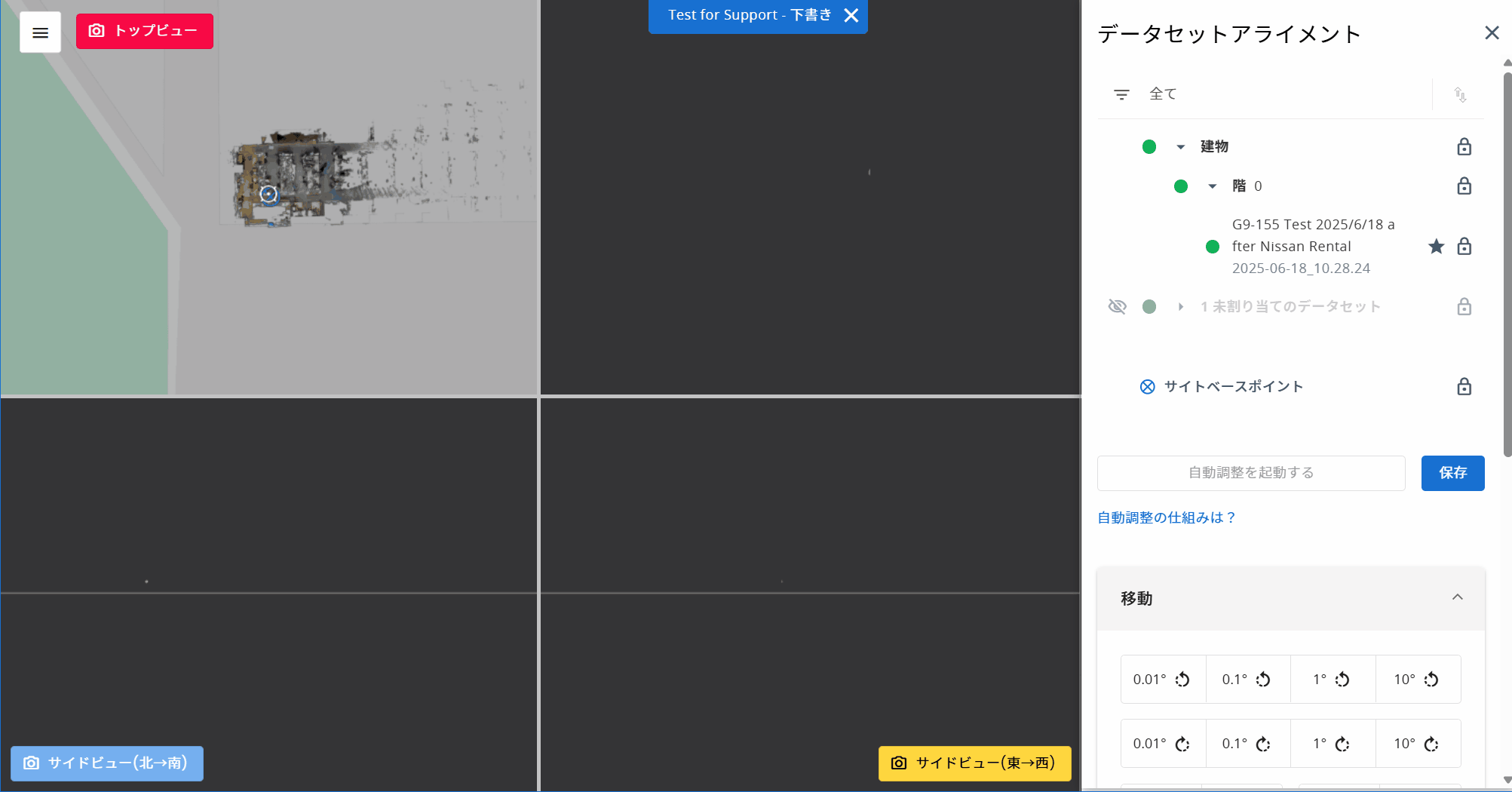Open the 全て filter dropdown
This screenshot has width=1512, height=792.
tap(1265, 94)
